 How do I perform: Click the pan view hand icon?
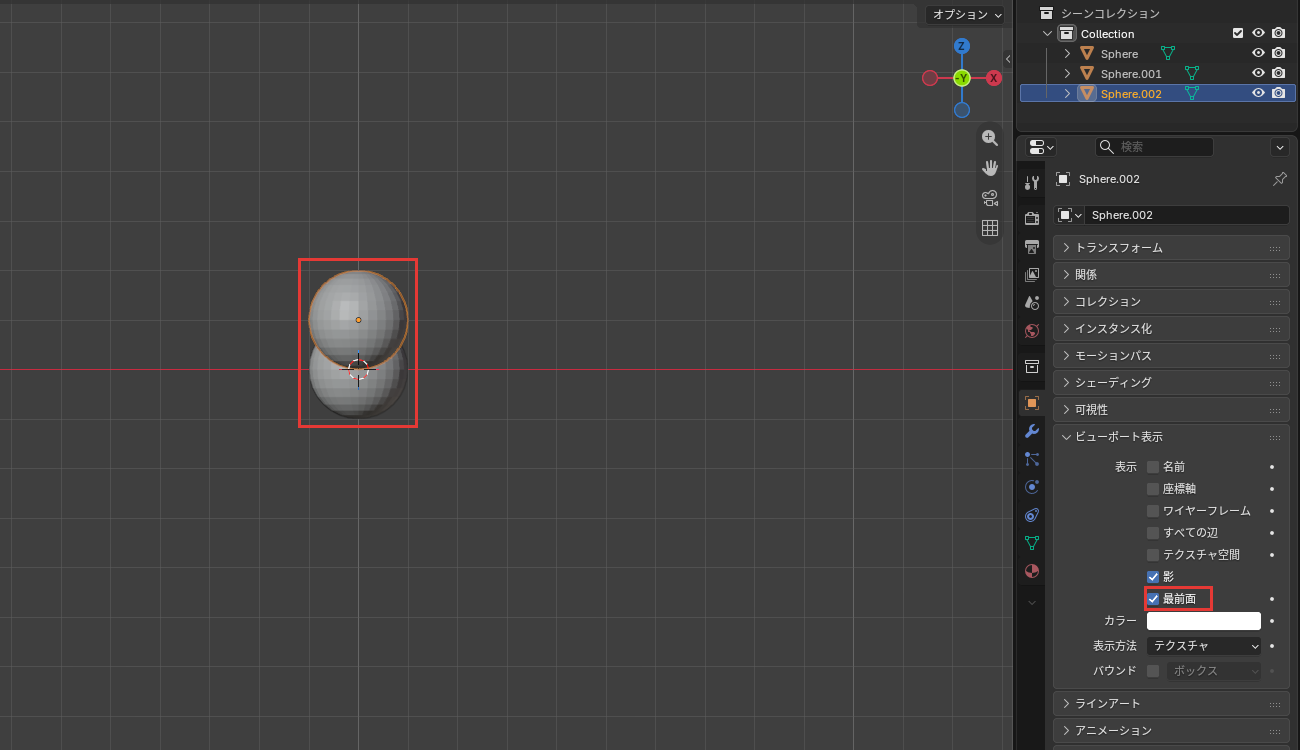pyautogui.click(x=990, y=167)
